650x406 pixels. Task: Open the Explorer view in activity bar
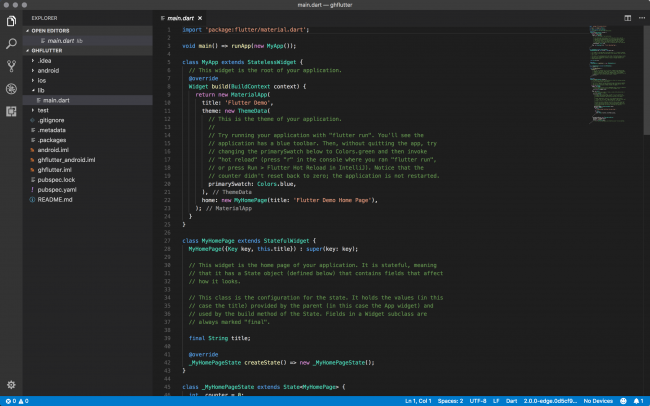[x=11, y=20]
